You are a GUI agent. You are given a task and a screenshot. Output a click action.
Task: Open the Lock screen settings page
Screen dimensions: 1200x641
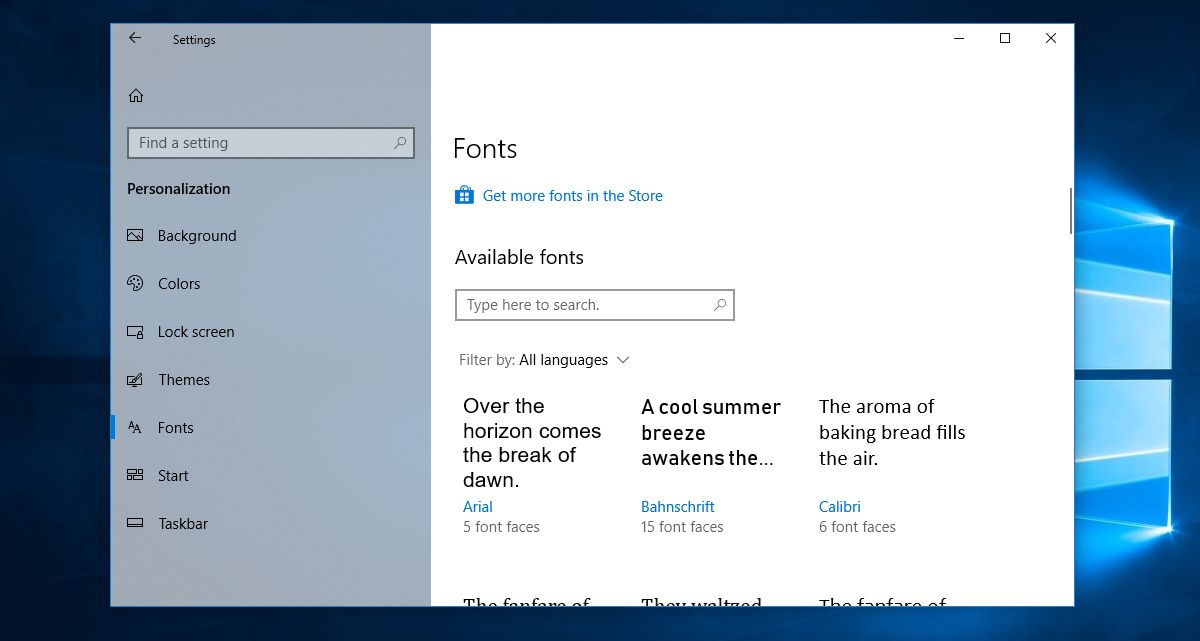196,332
